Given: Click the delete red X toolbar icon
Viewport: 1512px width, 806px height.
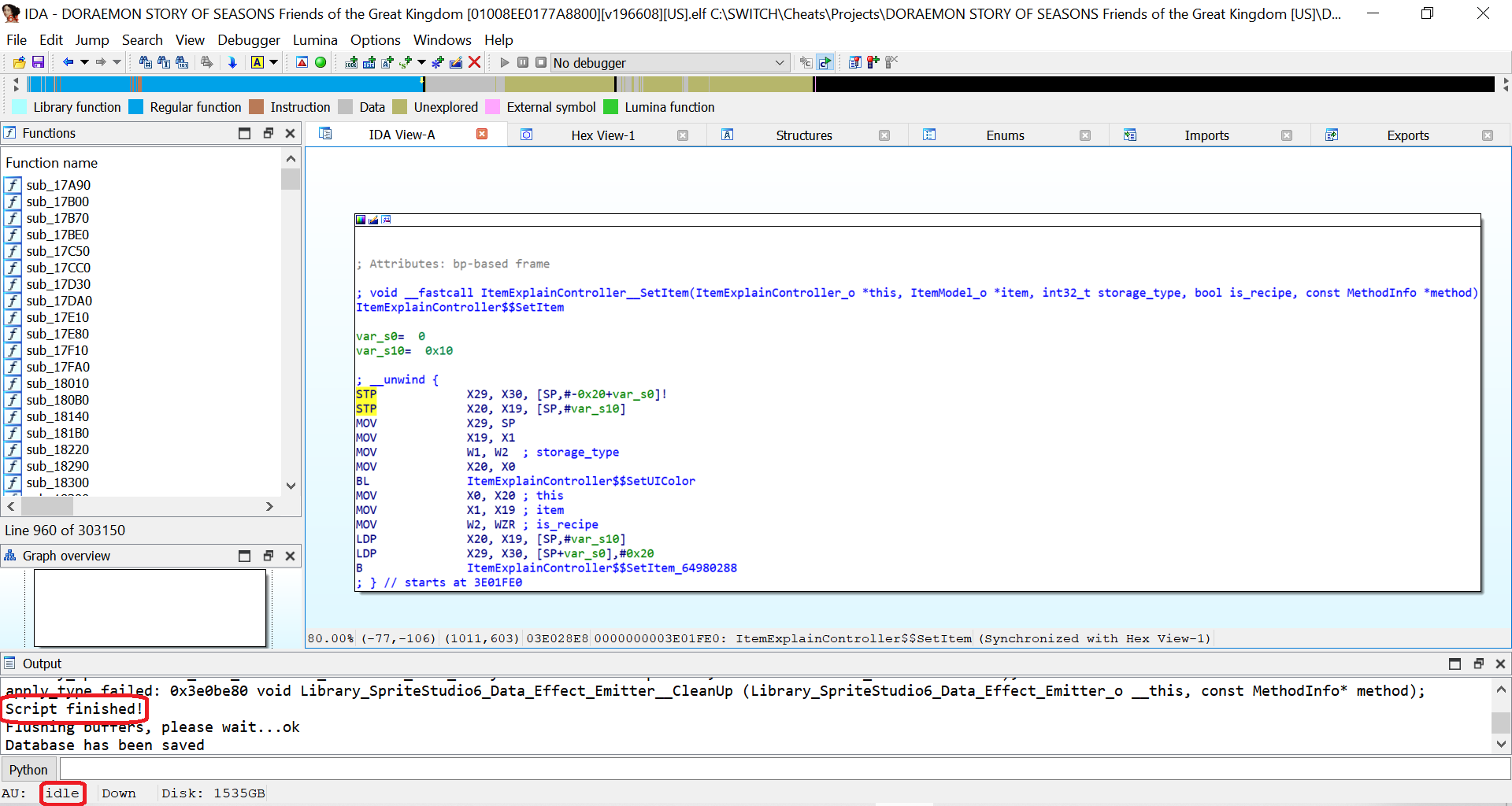Looking at the screenshot, I should (475, 62).
